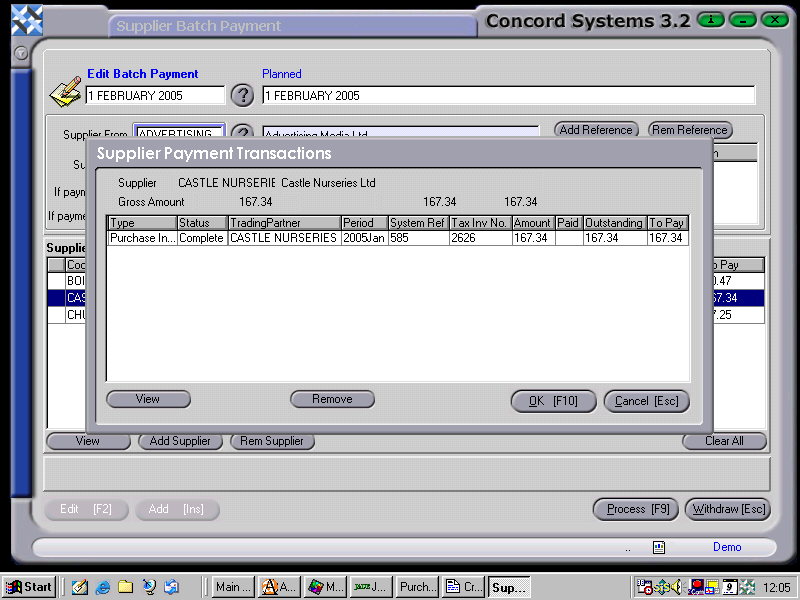Click Remove in the Supplier Payment Transactions dialog

point(332,399)
